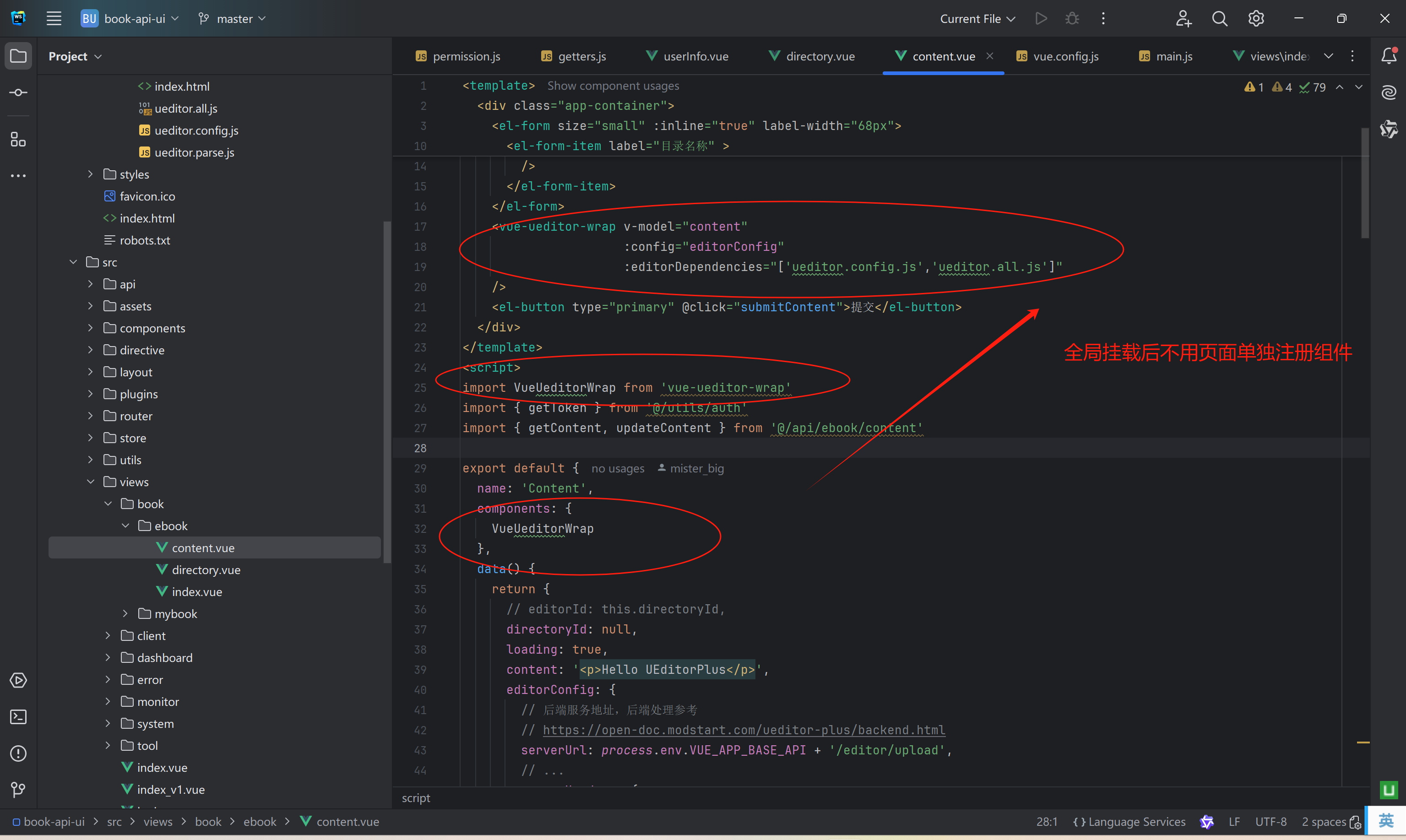Toggle the Project tool window folder icon

click(18, 56)
